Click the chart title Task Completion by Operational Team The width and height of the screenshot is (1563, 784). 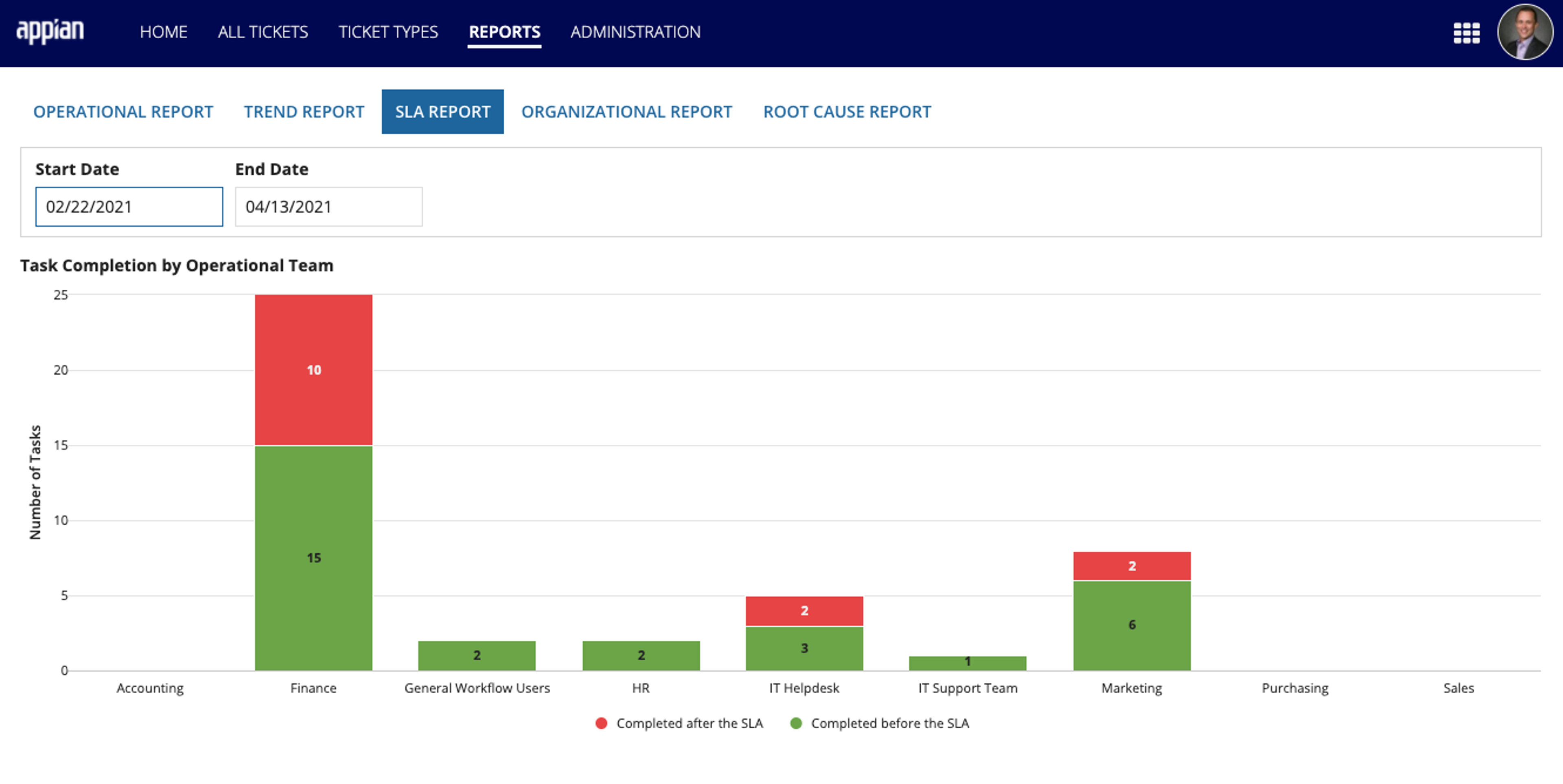click(x=177, y=266)
